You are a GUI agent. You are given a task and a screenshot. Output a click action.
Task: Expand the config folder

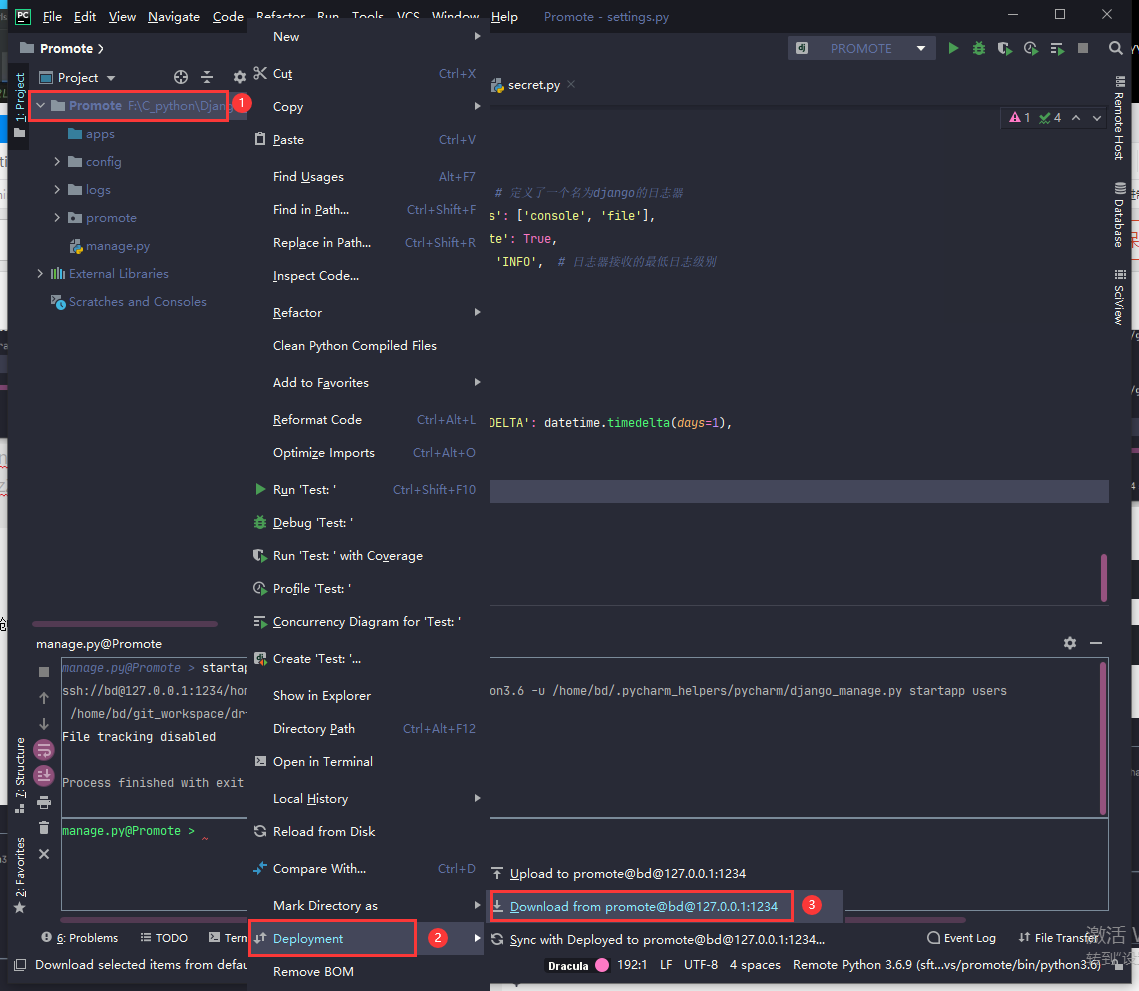tap(57, 161)
